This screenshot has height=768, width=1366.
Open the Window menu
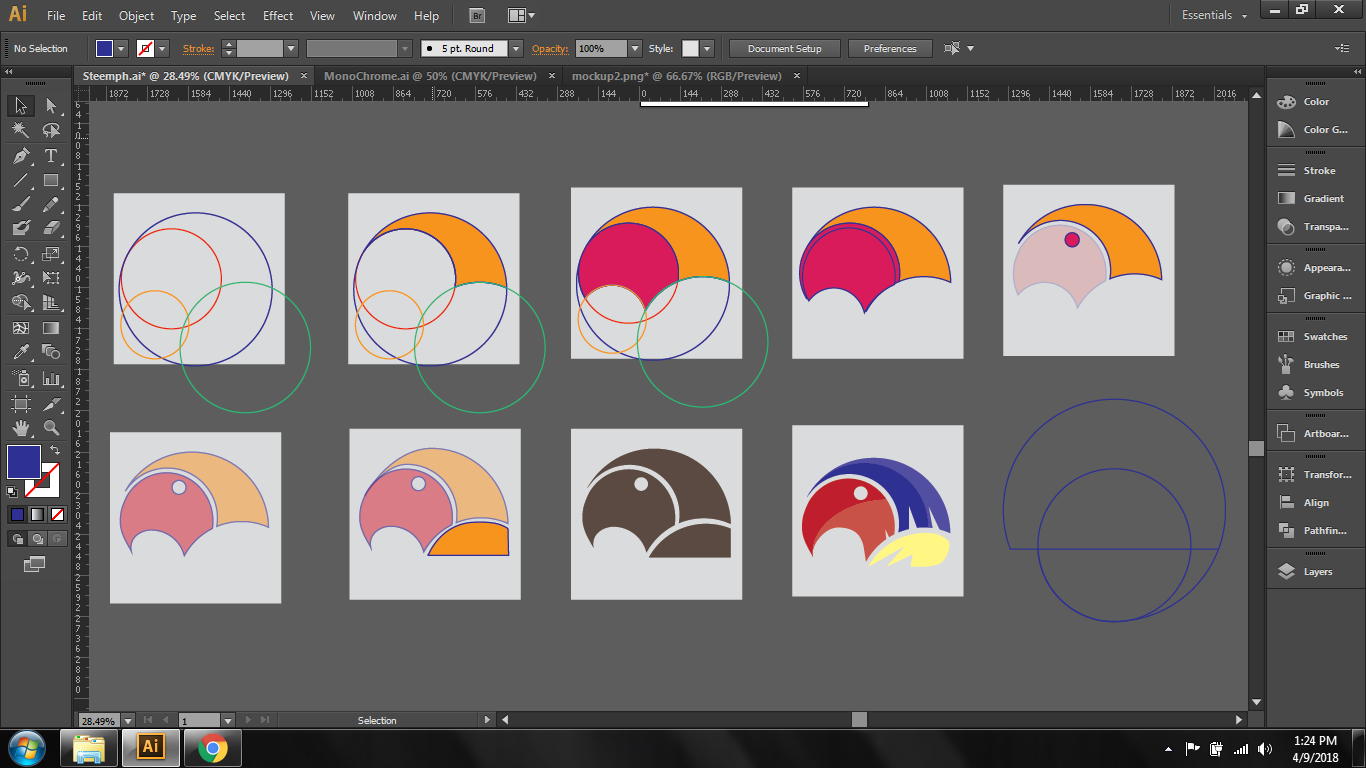coord(375,16)
